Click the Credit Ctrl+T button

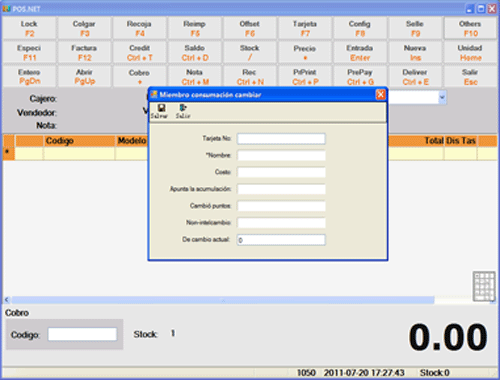point(139,53)
